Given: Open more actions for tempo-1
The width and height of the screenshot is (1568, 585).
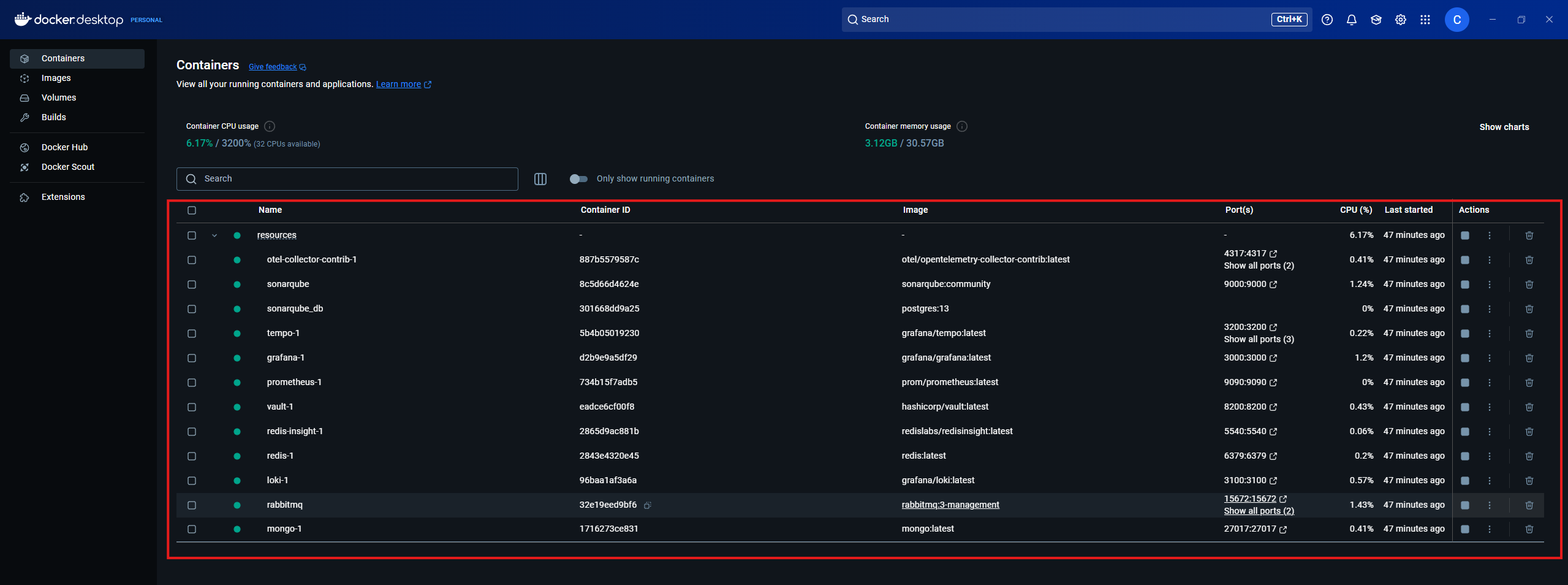Looking at the screenshot, I should [1490, 334].
